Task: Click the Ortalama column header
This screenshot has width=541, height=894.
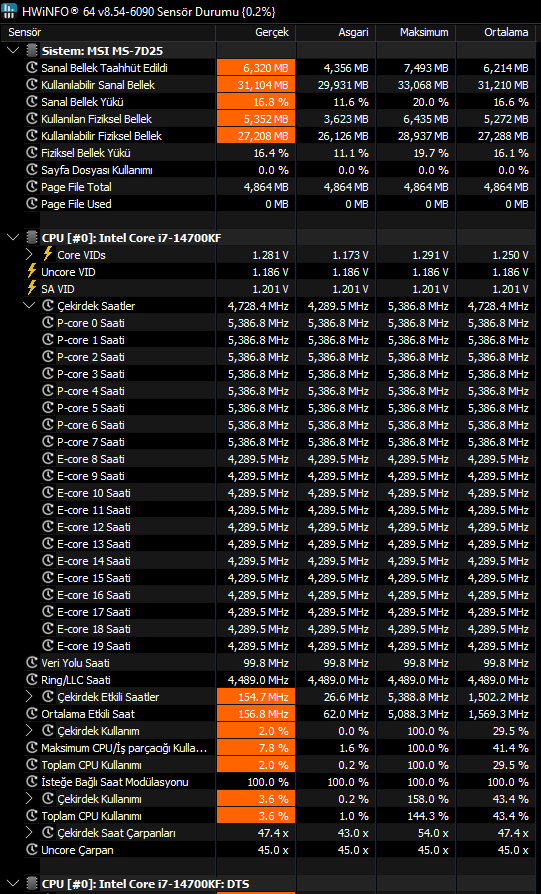Action: [498, 32]
